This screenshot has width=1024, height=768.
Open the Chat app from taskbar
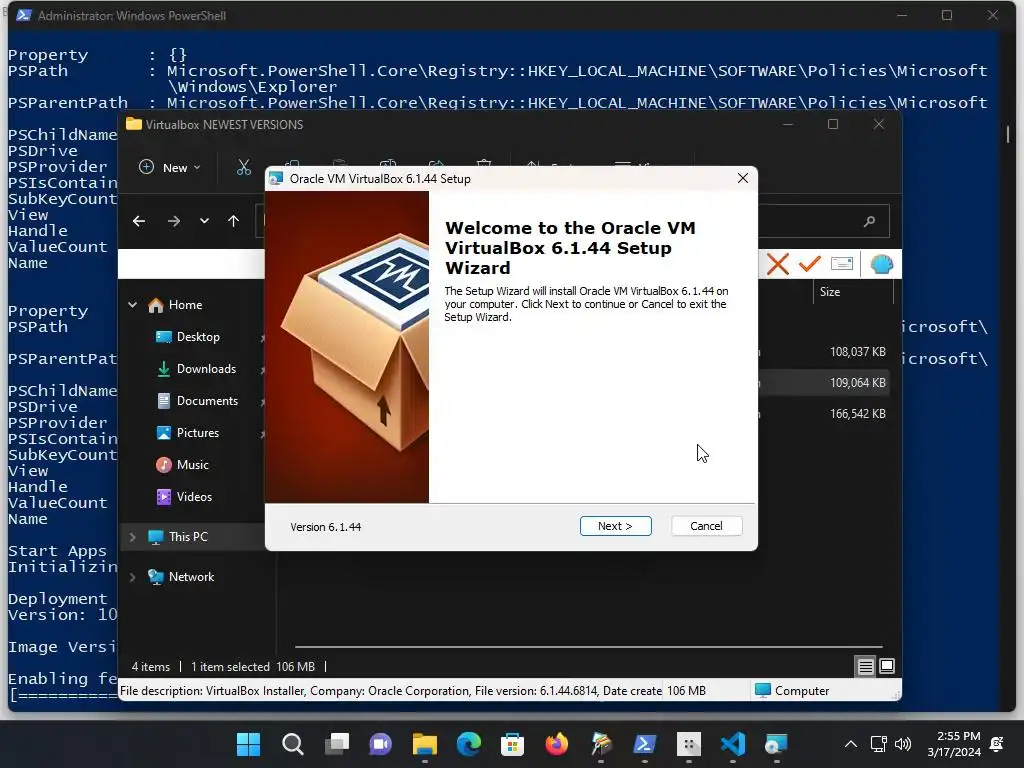click(380, 744)
